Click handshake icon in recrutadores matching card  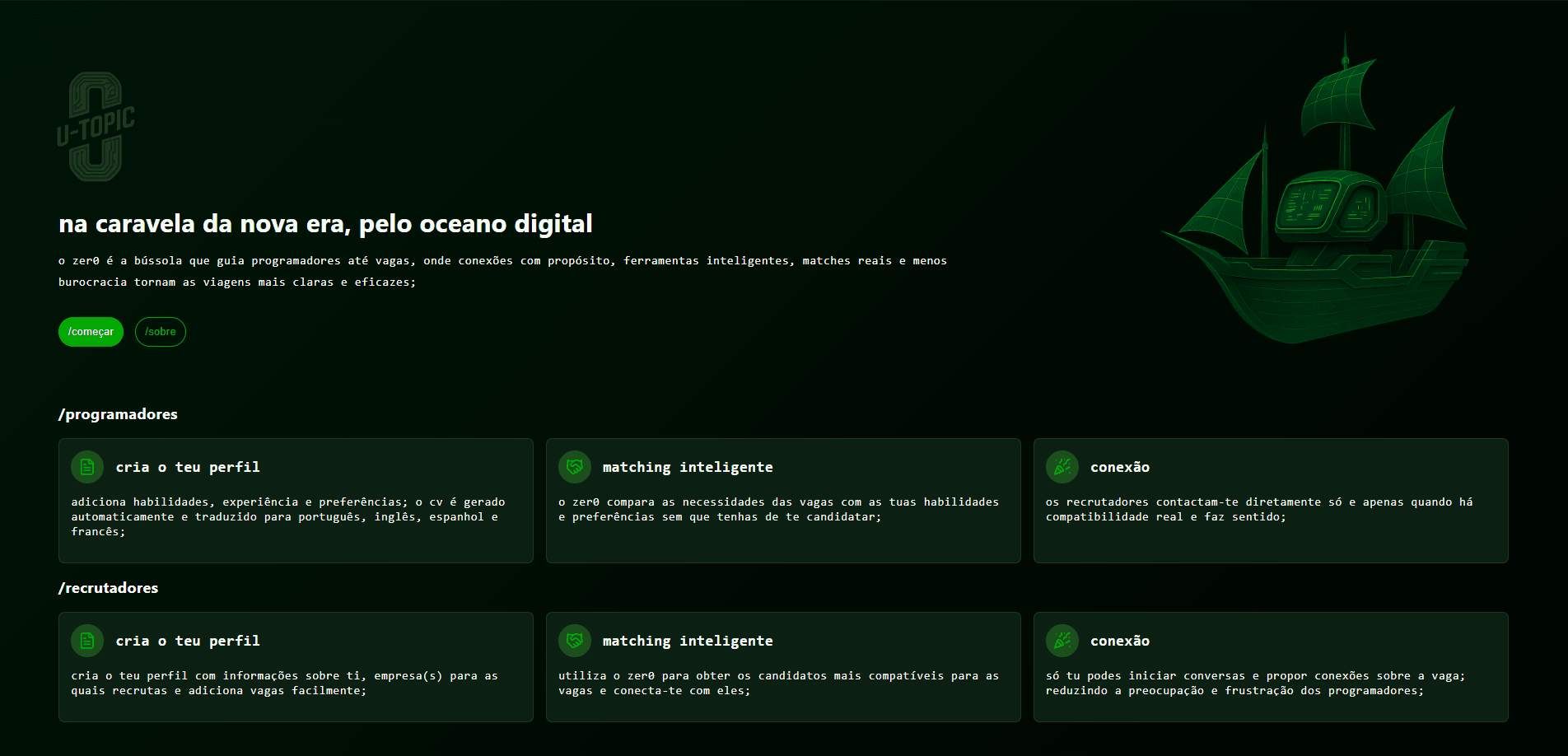pyautogui.click(x=575, y=641)
